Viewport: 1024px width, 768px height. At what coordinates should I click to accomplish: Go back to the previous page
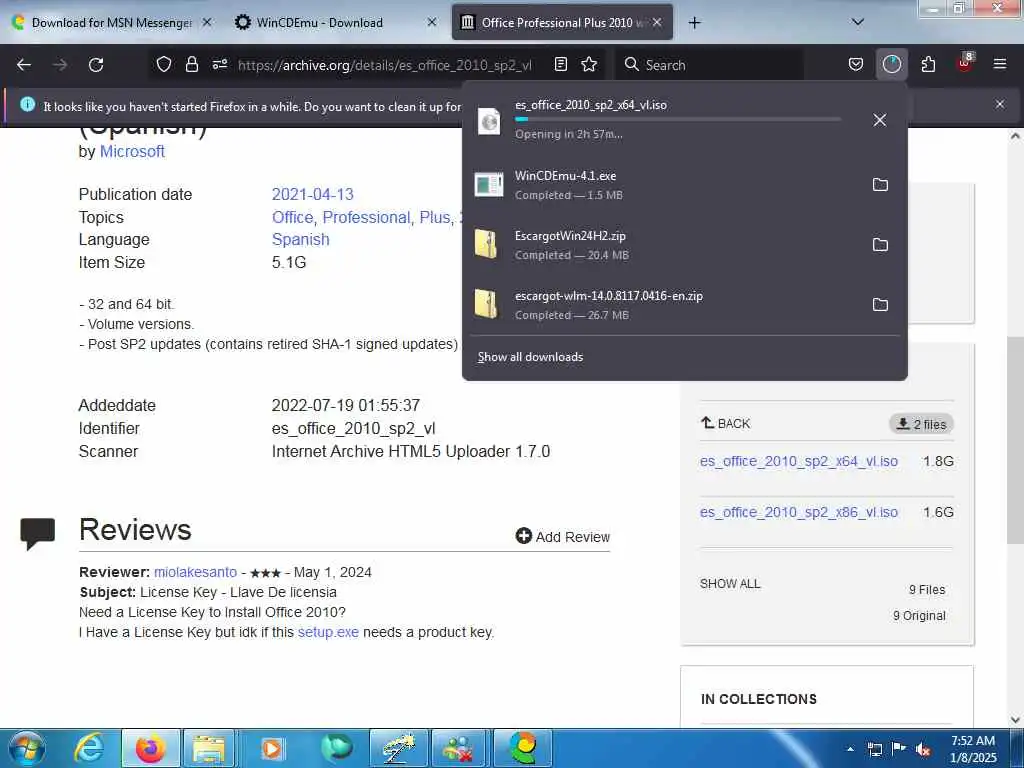[24, 65]
